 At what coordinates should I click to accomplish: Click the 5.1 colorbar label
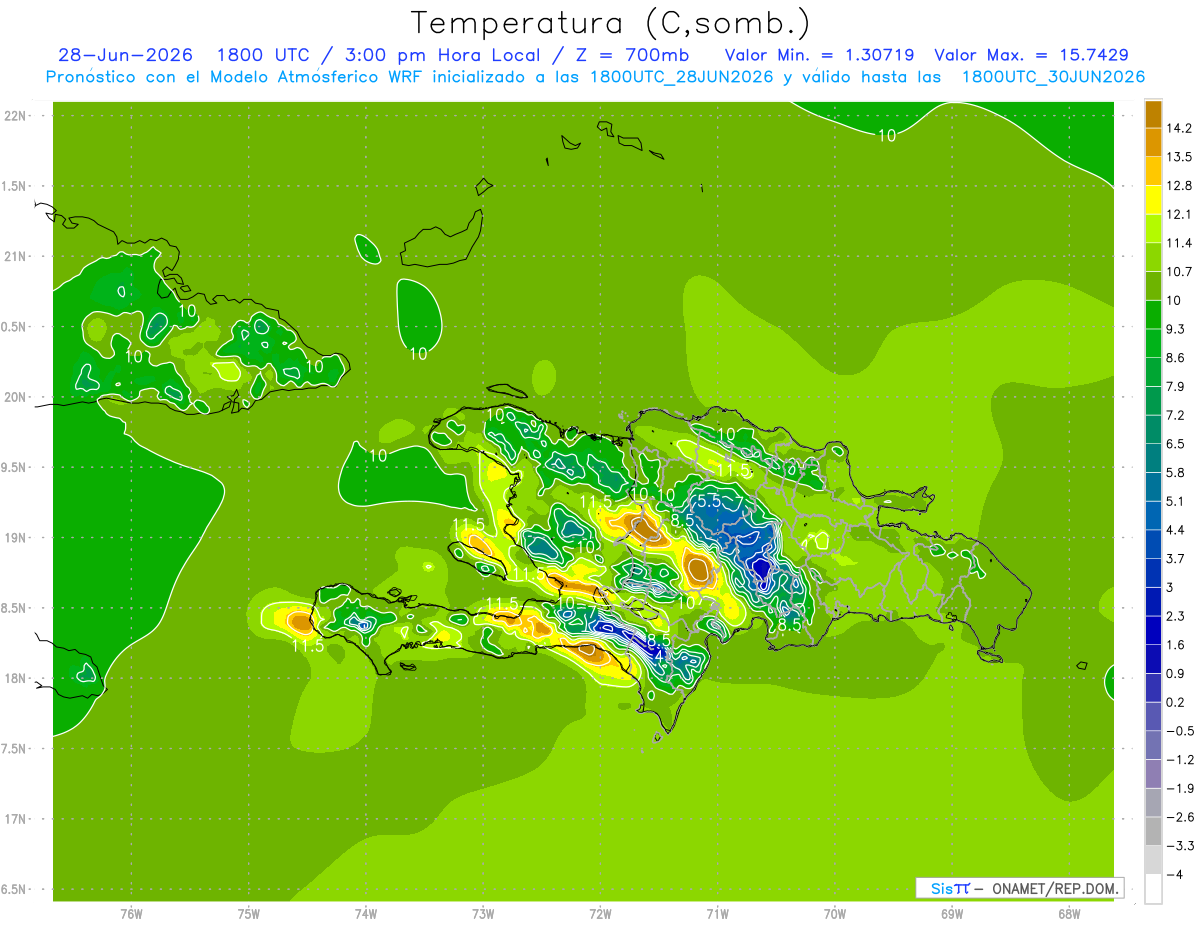coord(1175,501)
